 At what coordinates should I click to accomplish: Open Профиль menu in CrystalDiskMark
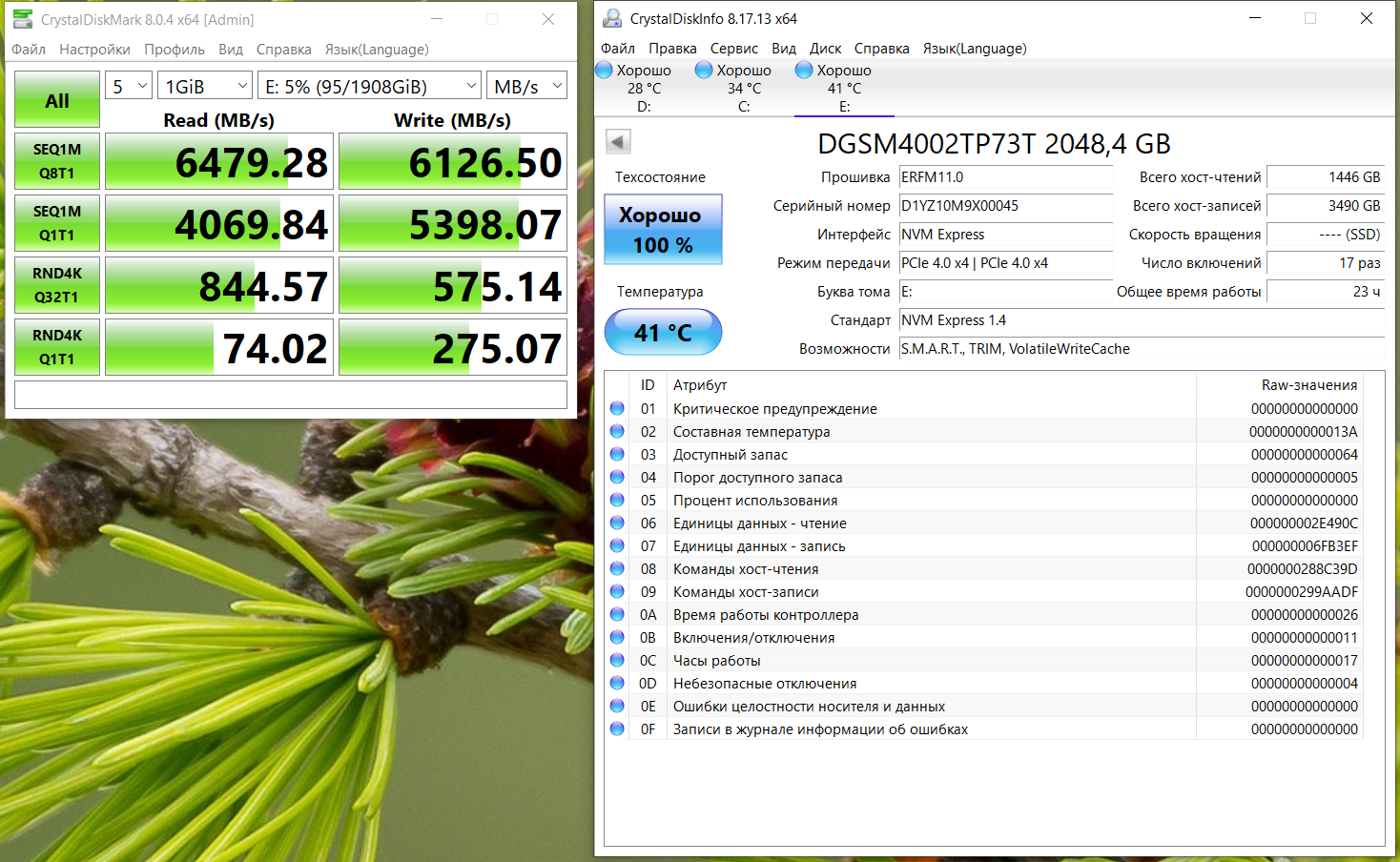click(175, 50)
